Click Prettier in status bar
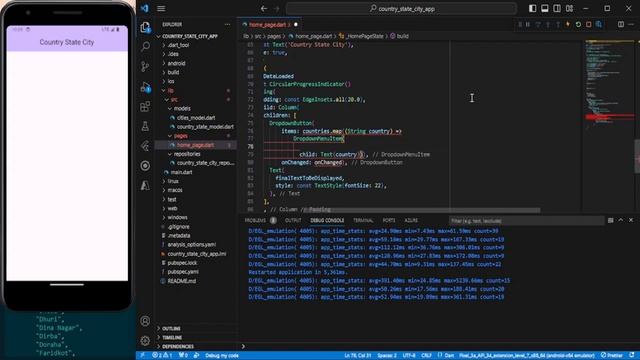The width and height of the screenshot is (640, 360). point(611,356)
